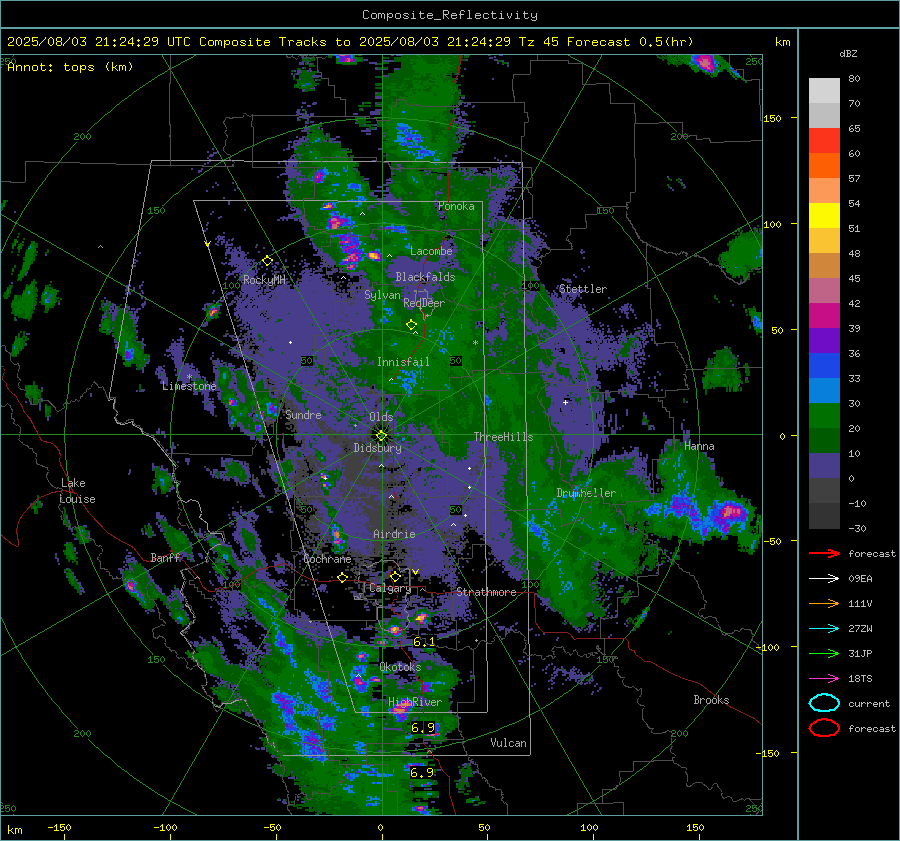The height and width of the screenshot is (841, 900).
Task: Click the ThreeHills label
Action: [503, 437]
